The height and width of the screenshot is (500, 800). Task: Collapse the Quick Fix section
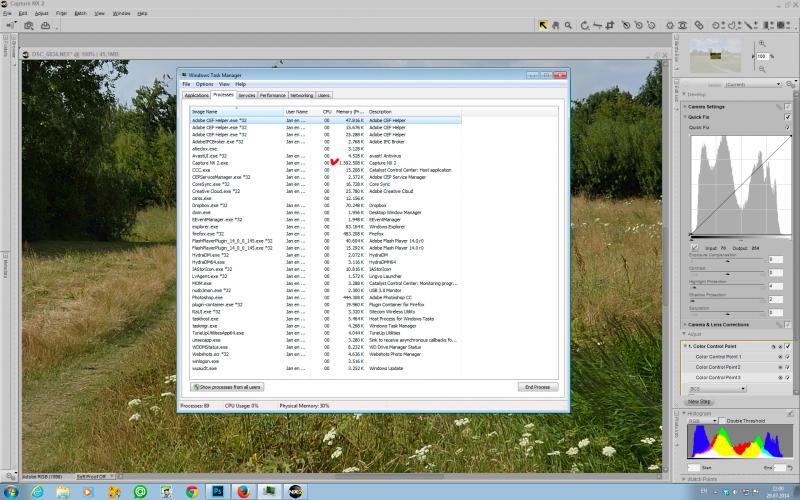685,117
